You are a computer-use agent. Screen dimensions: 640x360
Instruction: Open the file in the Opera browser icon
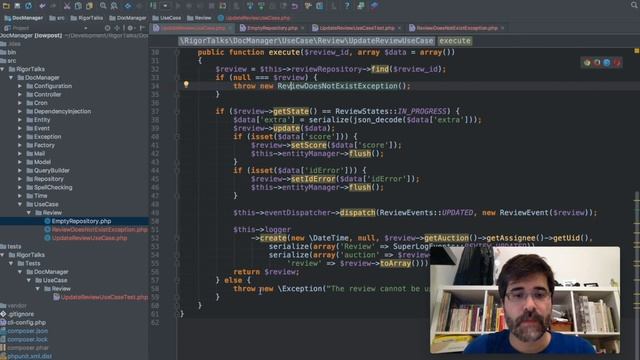[x=617, y=62]
